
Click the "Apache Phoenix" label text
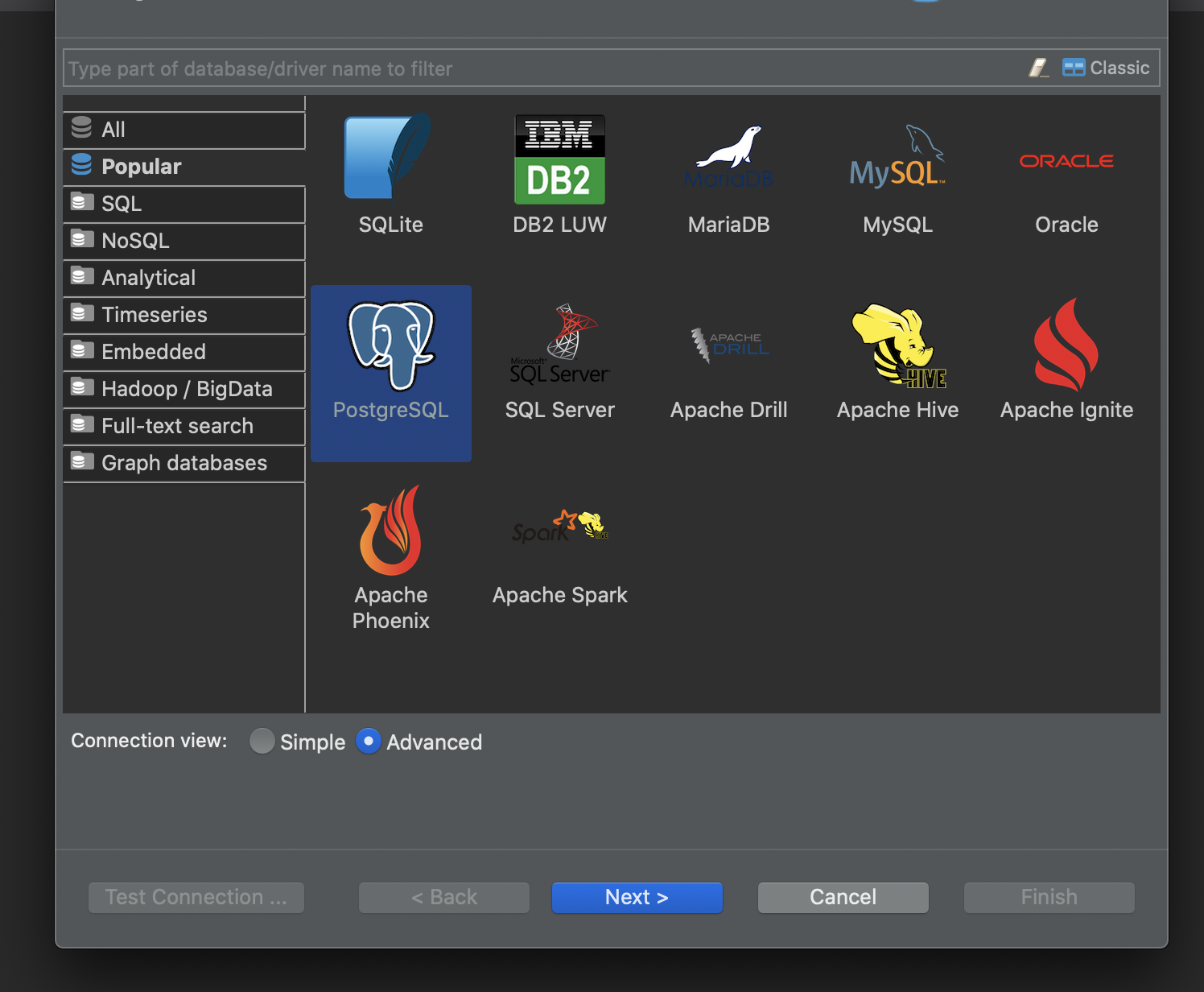391,608
